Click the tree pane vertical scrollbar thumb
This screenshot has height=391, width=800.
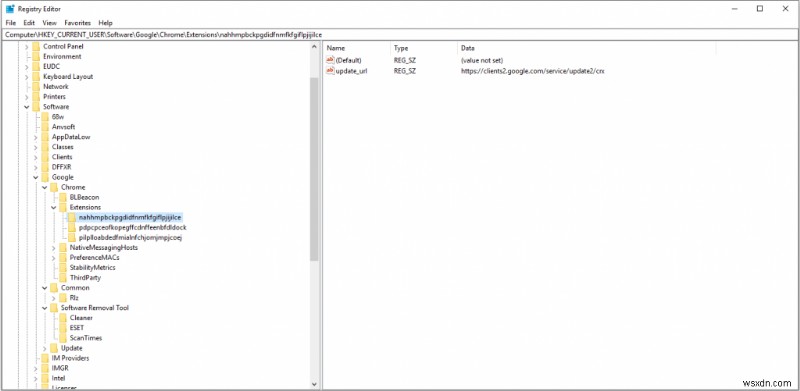click(x=314, y=168)
